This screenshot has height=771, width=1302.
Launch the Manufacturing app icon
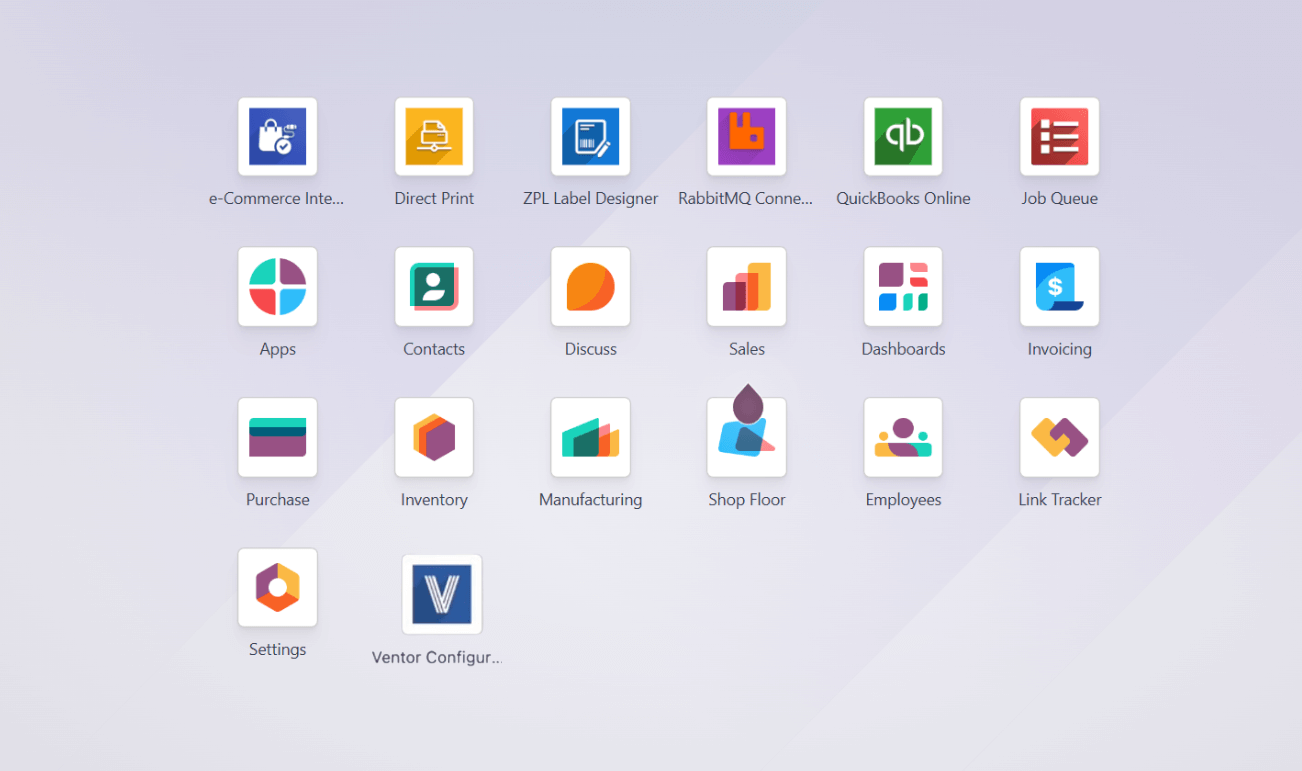tap(590, 437)
